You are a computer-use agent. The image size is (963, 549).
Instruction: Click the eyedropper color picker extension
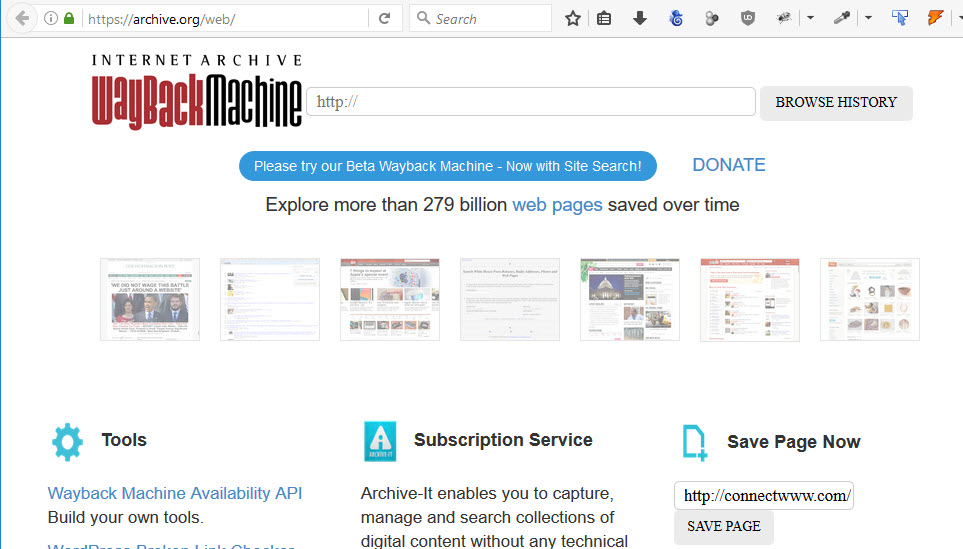click(x=841, y=18)
